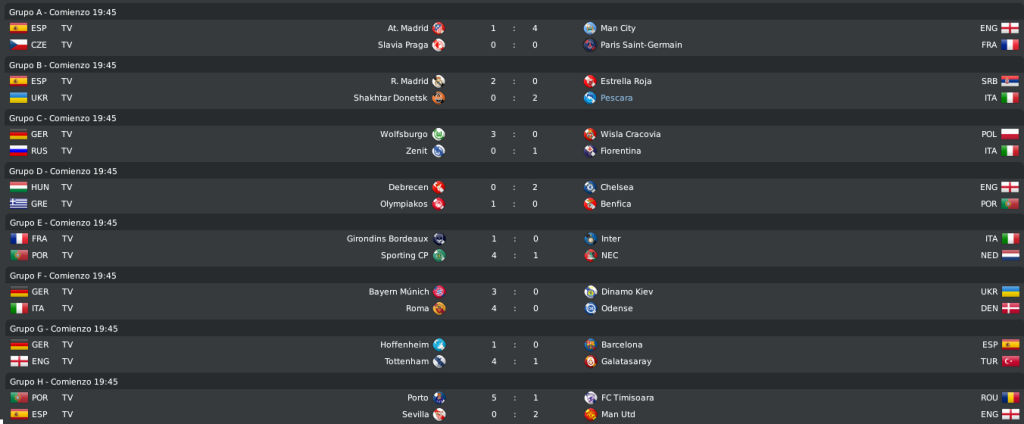Viewport: 1024px width, 424px height.
Task: Click the Roma vs Odense match score
Action: coord(514,308)
